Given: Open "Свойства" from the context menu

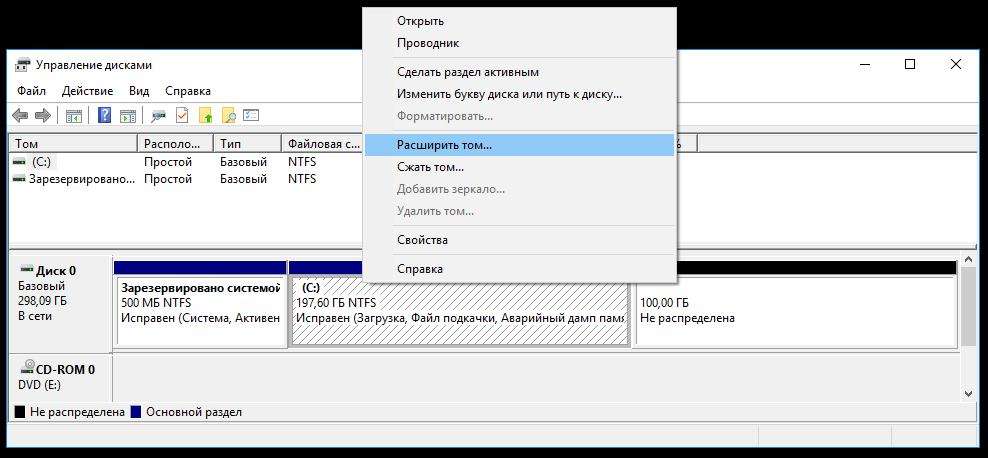Looking at the screenshot, I should pyautogui.click(x=422, y=240).
